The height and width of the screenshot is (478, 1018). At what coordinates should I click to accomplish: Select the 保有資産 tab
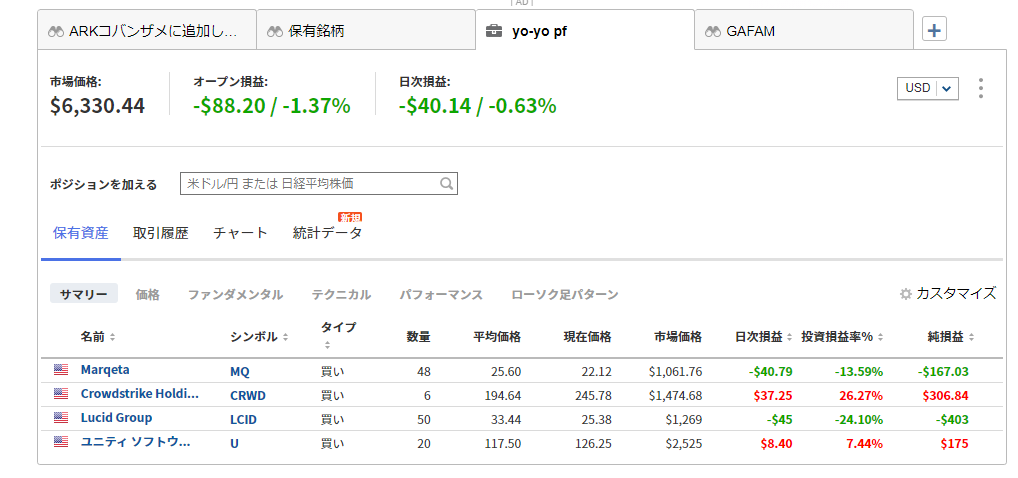click(x=81, y=233)
